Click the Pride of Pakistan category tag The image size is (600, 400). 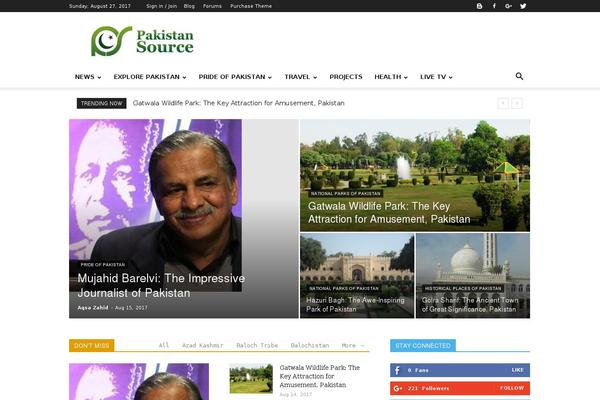[103, 264]
